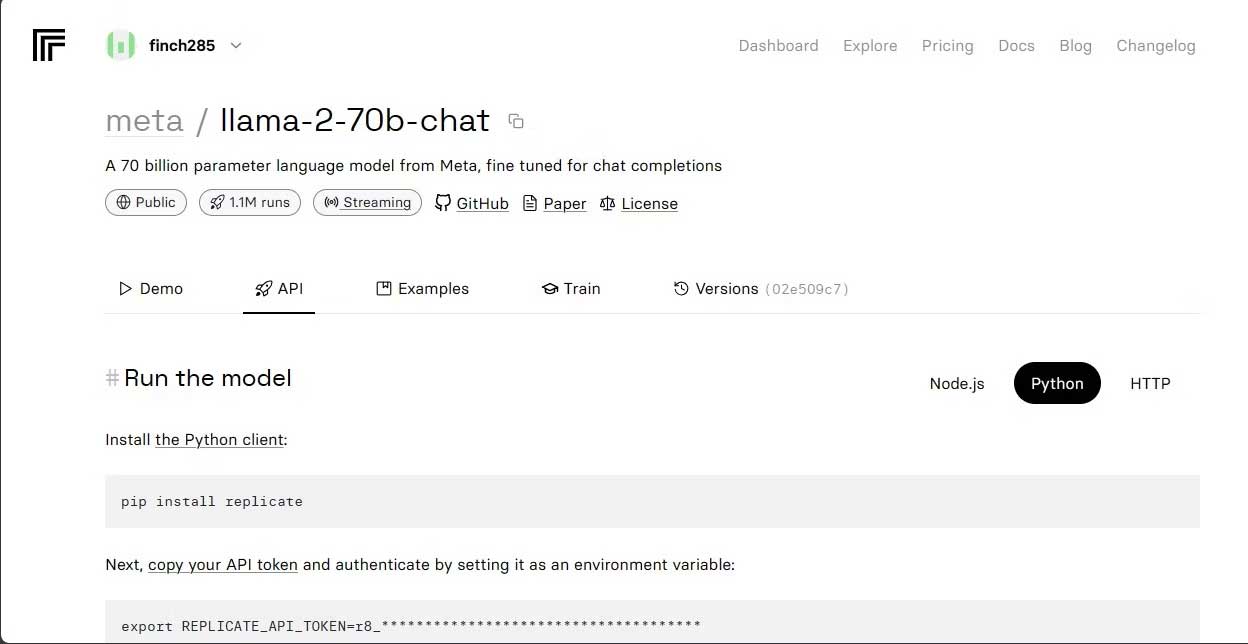The image size is (1248, 644).
Task: Go to the Pricing page
Action: (x=947, y=45)
